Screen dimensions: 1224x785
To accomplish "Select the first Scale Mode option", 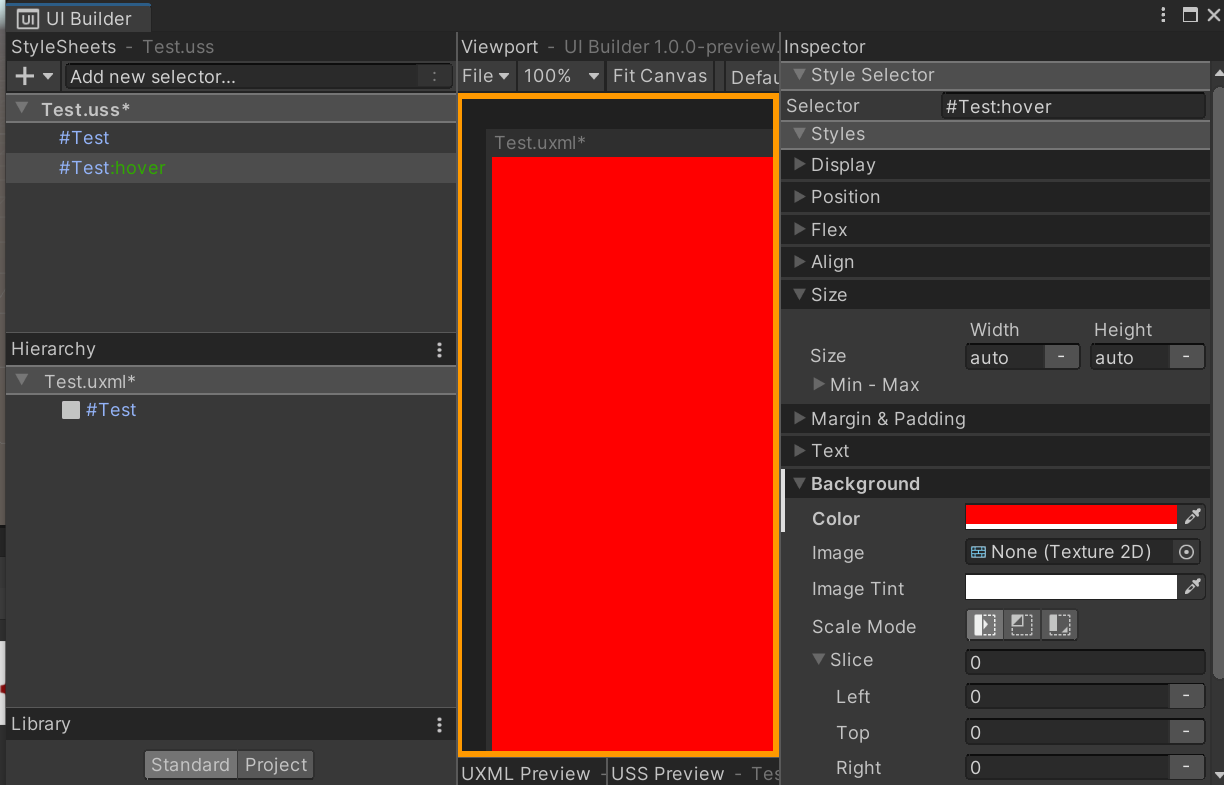I will click(x=984, y=624).
